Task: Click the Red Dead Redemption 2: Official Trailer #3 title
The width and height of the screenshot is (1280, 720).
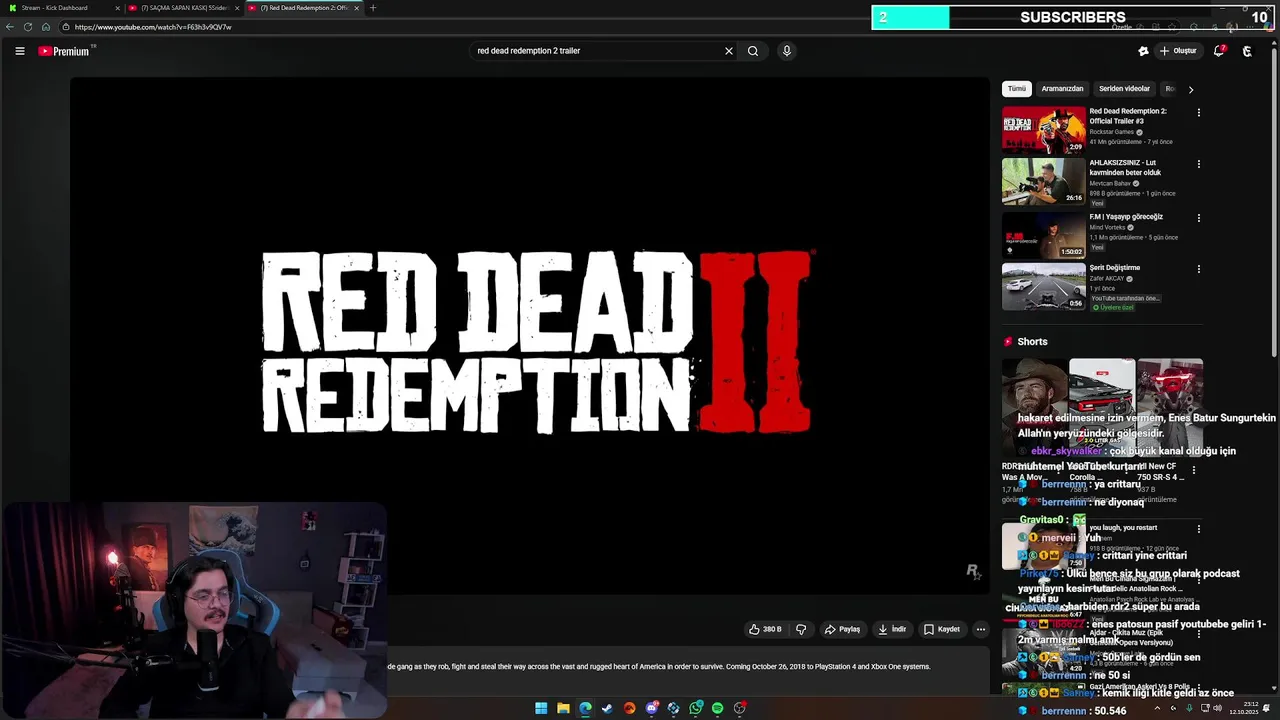Action: [x=1128, y=116]
